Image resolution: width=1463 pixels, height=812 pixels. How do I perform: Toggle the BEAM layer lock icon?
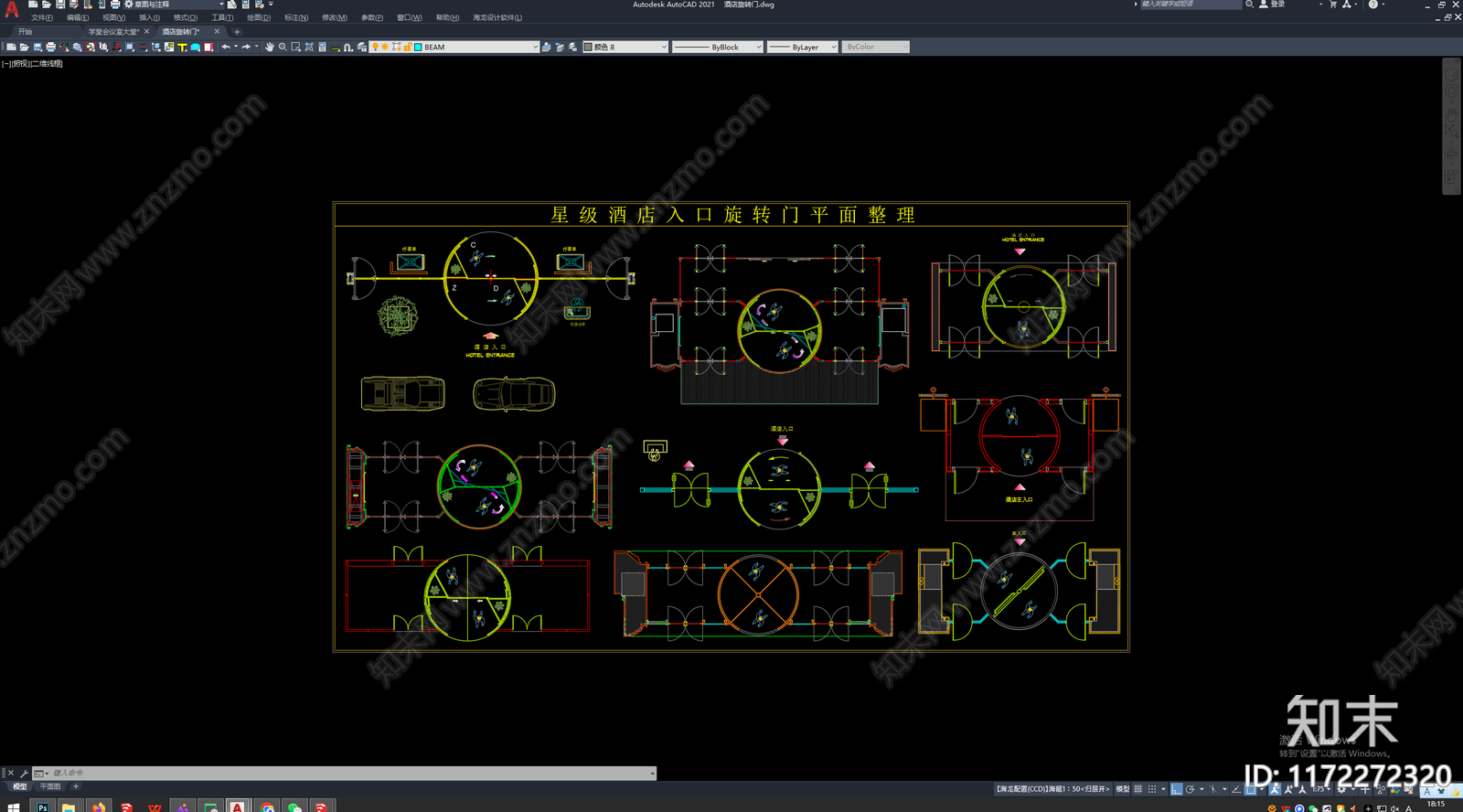point(407,47)
